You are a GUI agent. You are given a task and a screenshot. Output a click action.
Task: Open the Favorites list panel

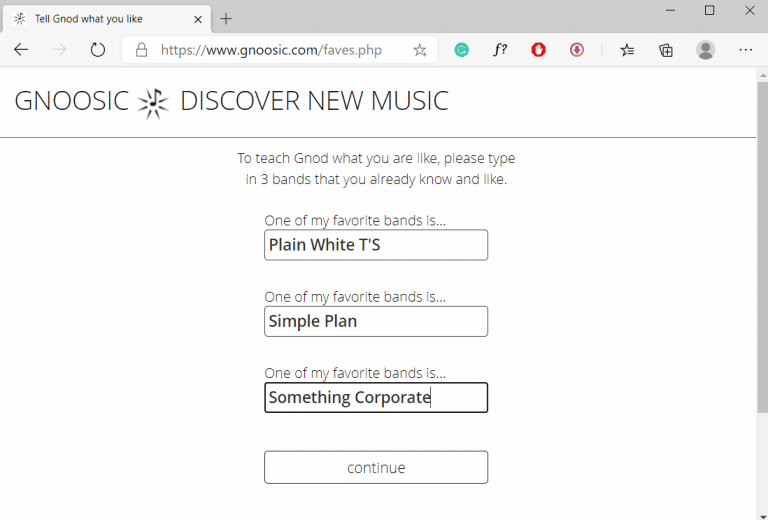click(627, 50)
